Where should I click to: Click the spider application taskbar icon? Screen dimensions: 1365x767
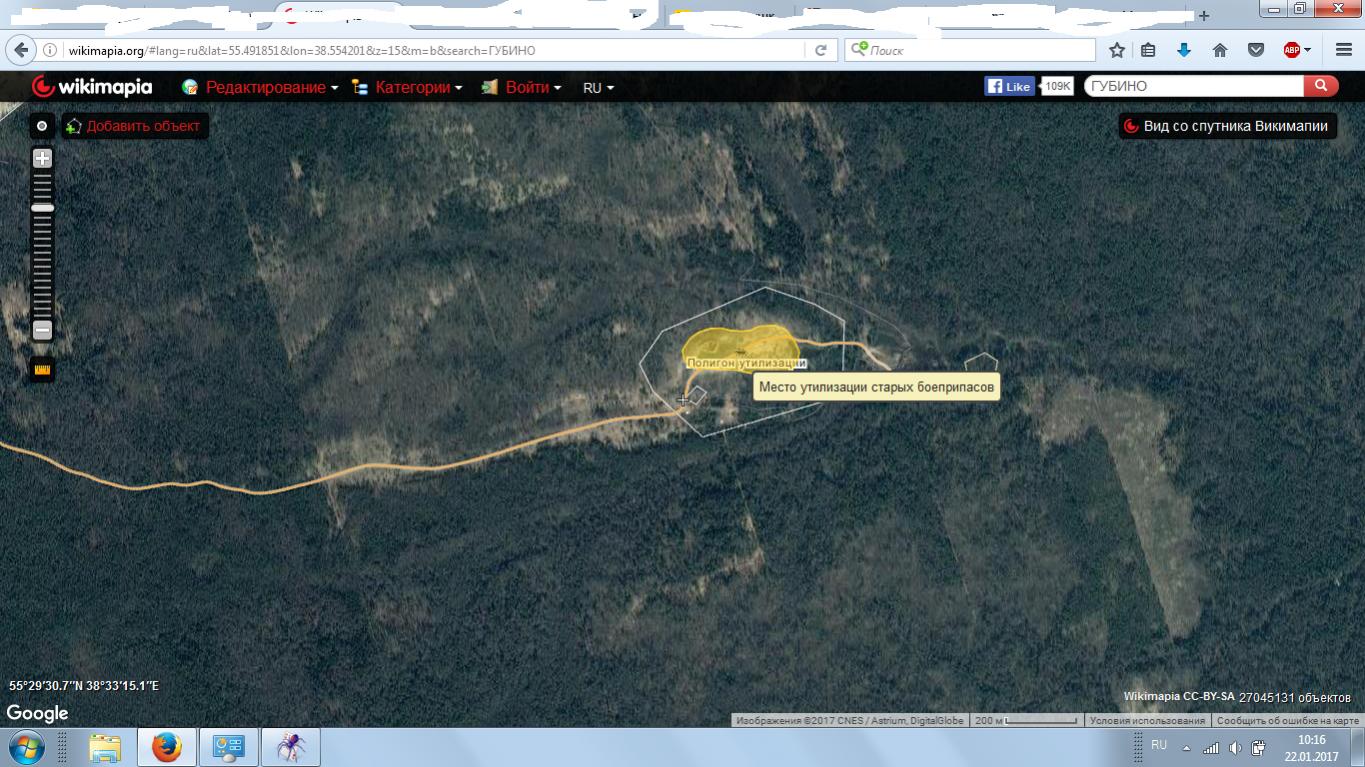coord(291,747)
